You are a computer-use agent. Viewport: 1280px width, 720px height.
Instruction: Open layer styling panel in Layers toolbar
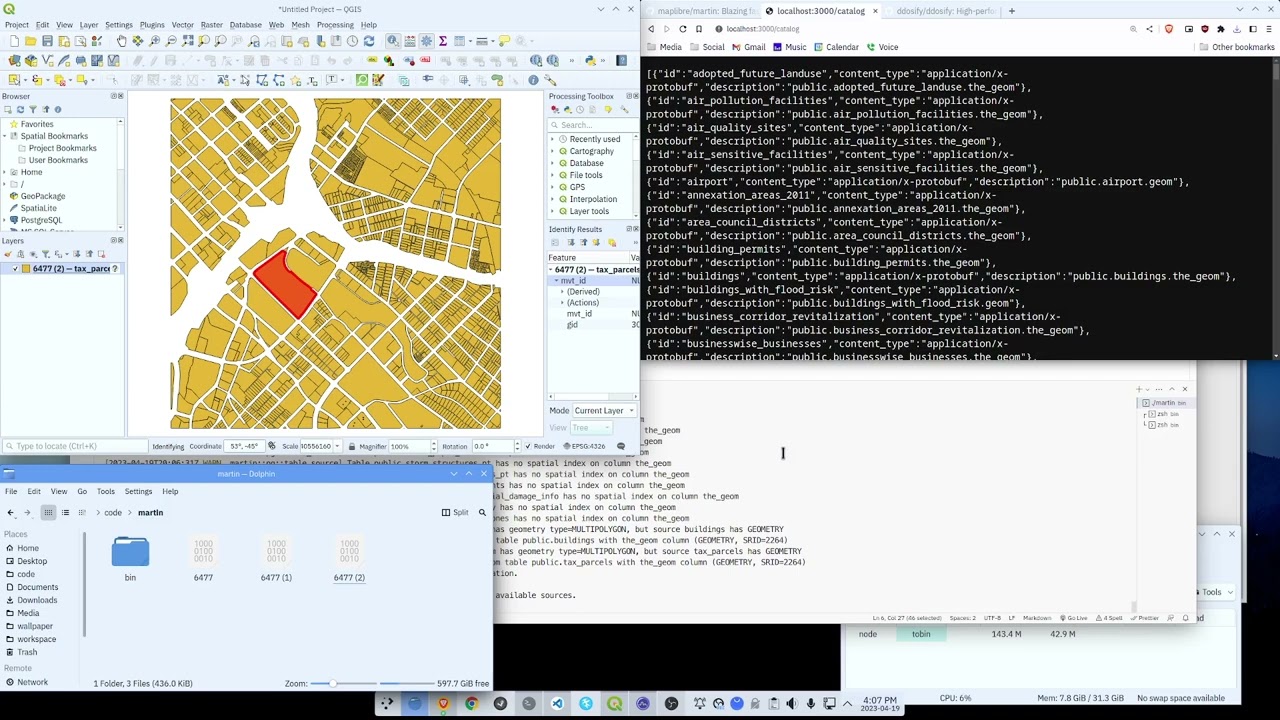pyautogui.click(x=8, y=254)
